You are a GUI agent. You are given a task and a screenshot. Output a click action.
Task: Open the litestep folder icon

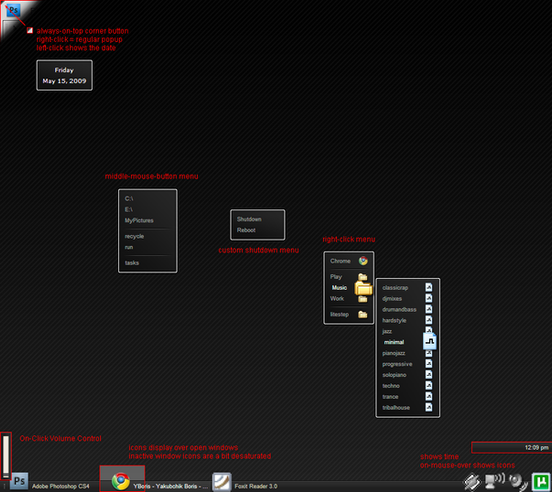click(x=363, y=314)
